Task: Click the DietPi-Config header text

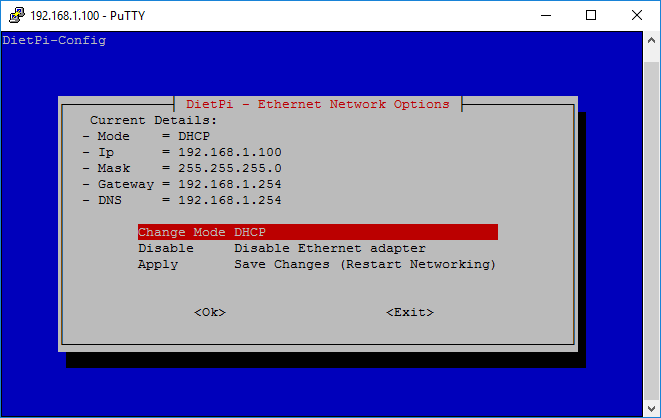Action: [54, 40]
